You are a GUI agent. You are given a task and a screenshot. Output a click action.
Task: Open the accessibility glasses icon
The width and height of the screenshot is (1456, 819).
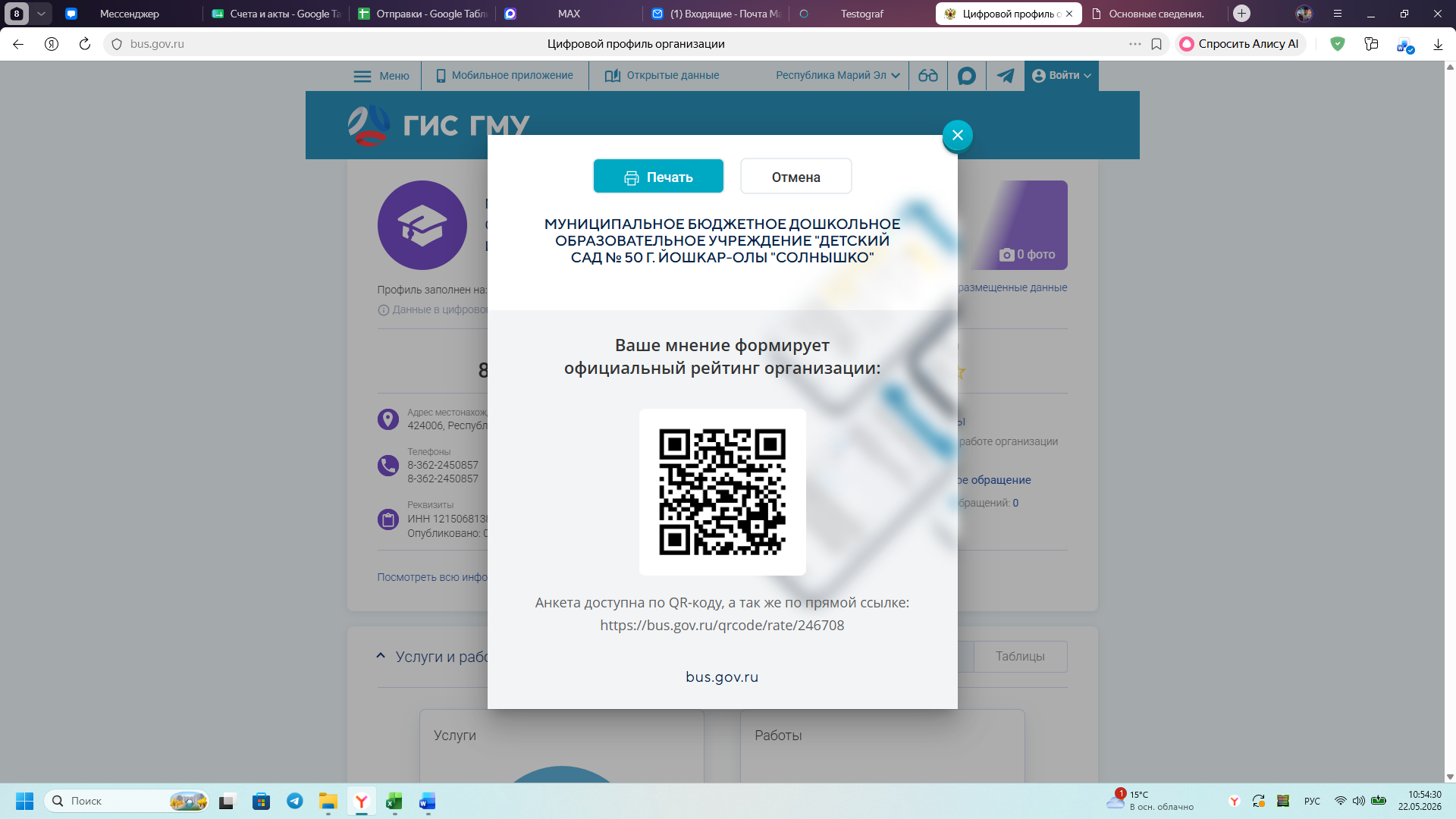(x=927, y=75)
